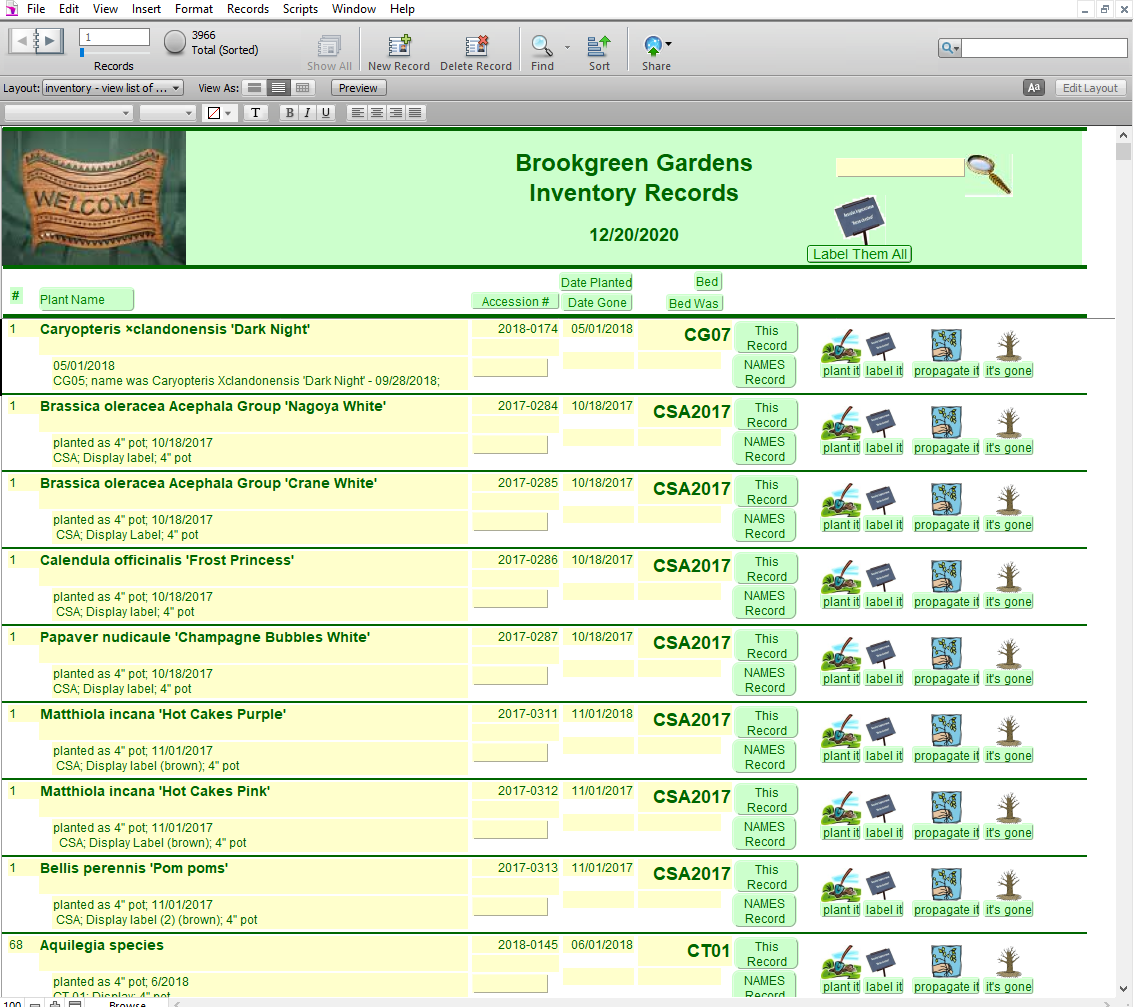Open the Edit menu
The image size is (1134, 1007).
69,9
